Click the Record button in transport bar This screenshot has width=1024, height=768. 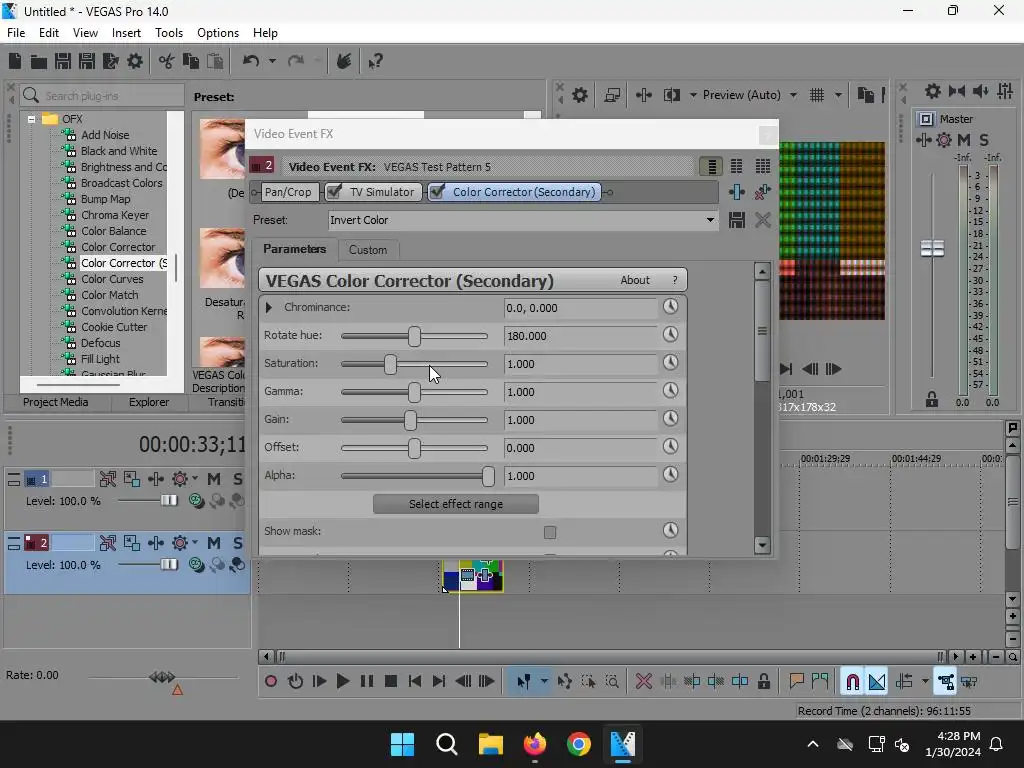click(271, 682)
